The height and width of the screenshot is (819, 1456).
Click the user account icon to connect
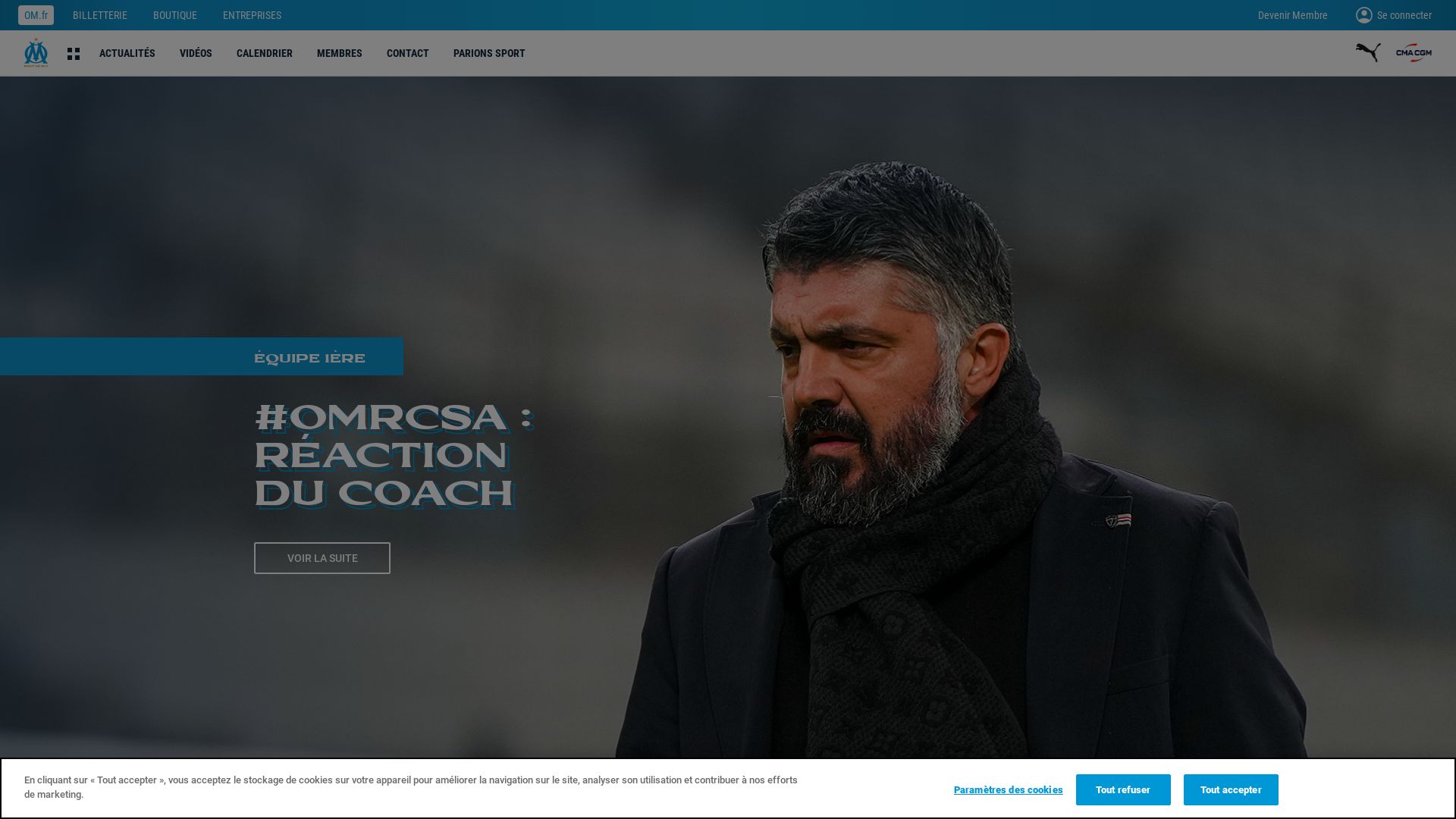click(x=1363, y=15)
